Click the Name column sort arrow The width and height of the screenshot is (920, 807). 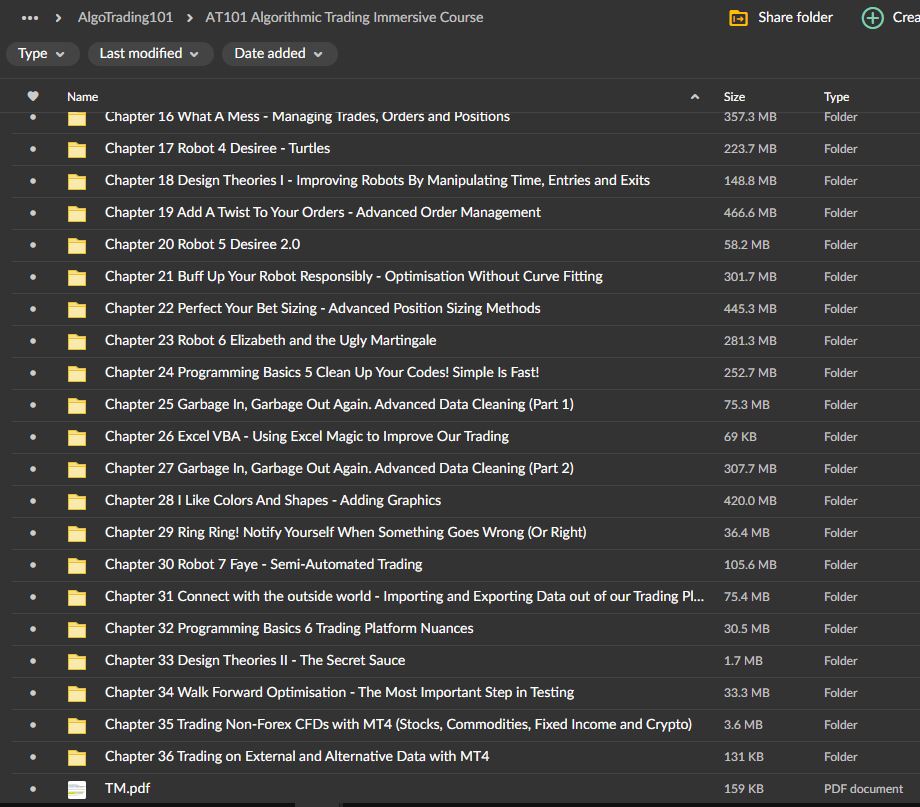(694, 96)
